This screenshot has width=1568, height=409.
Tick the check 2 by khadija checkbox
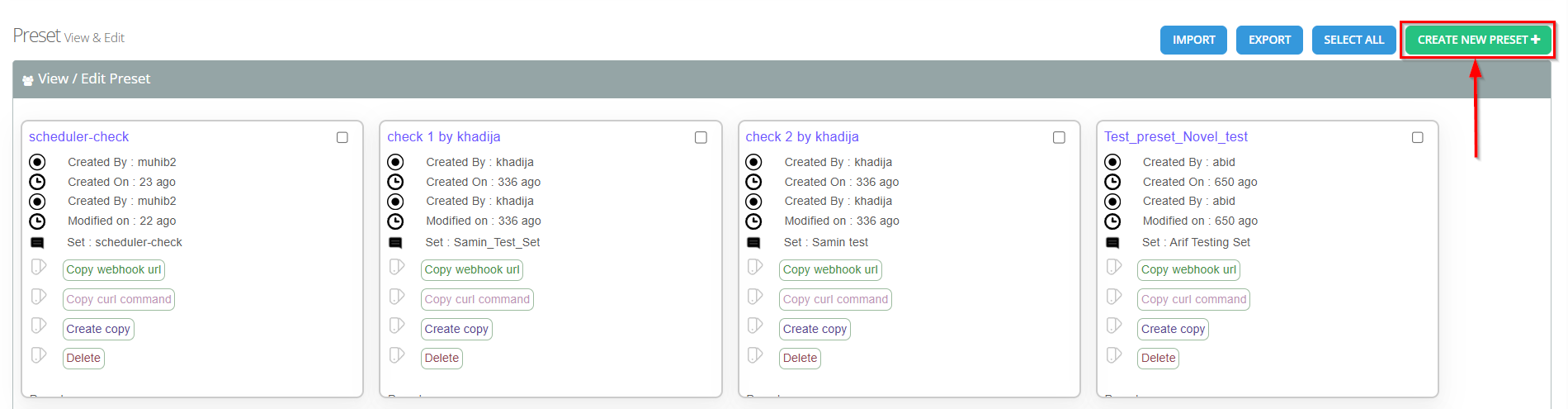[x=1059, y=137]
